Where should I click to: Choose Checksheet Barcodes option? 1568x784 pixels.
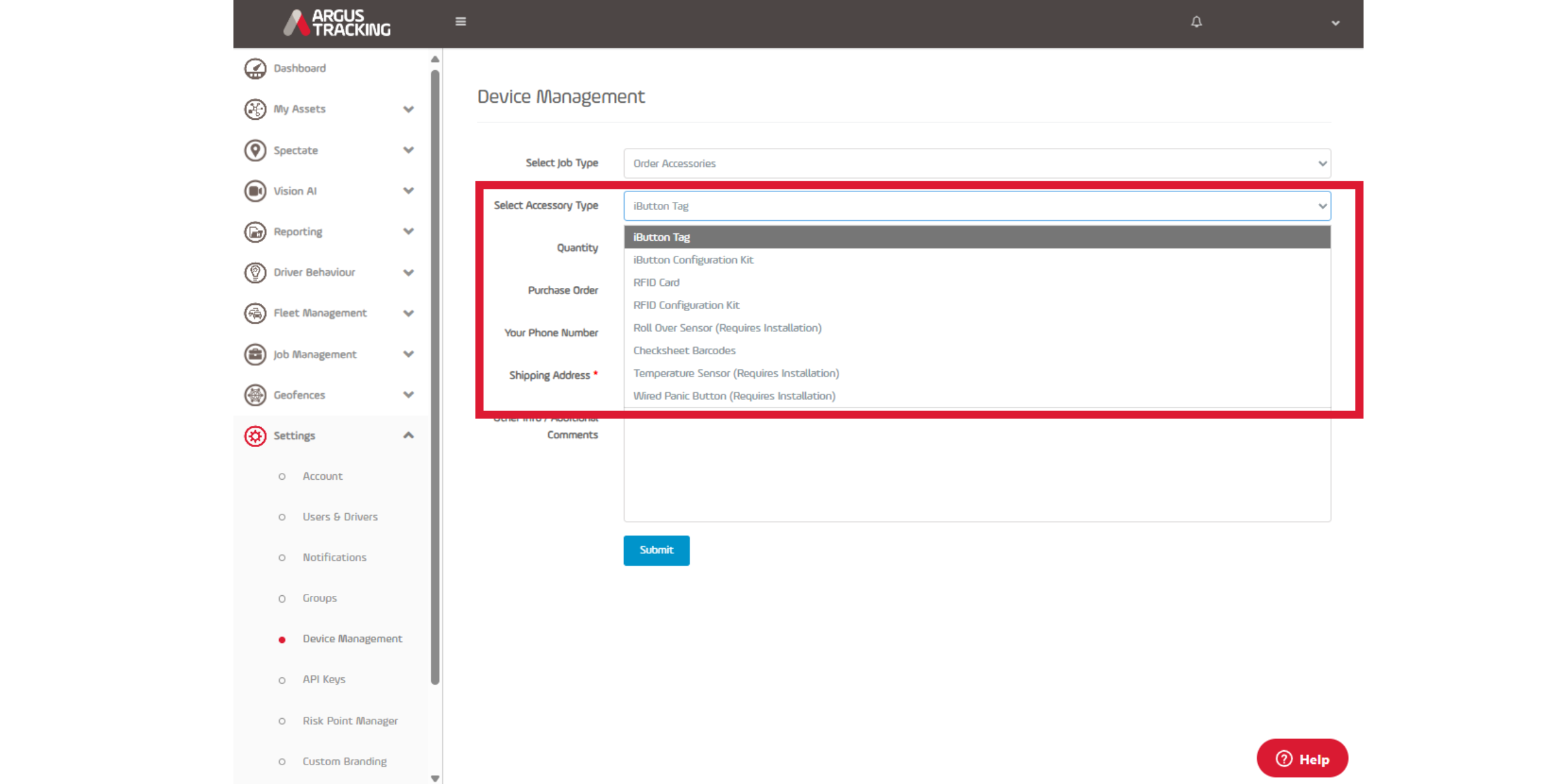point(977,350)
